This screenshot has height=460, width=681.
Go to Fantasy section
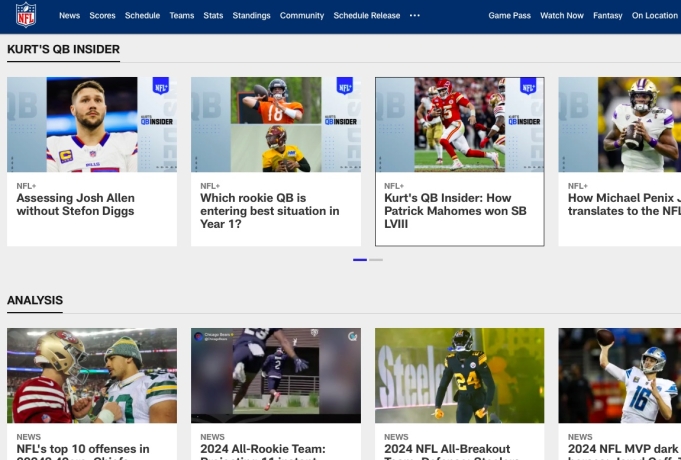pos(608,15)
